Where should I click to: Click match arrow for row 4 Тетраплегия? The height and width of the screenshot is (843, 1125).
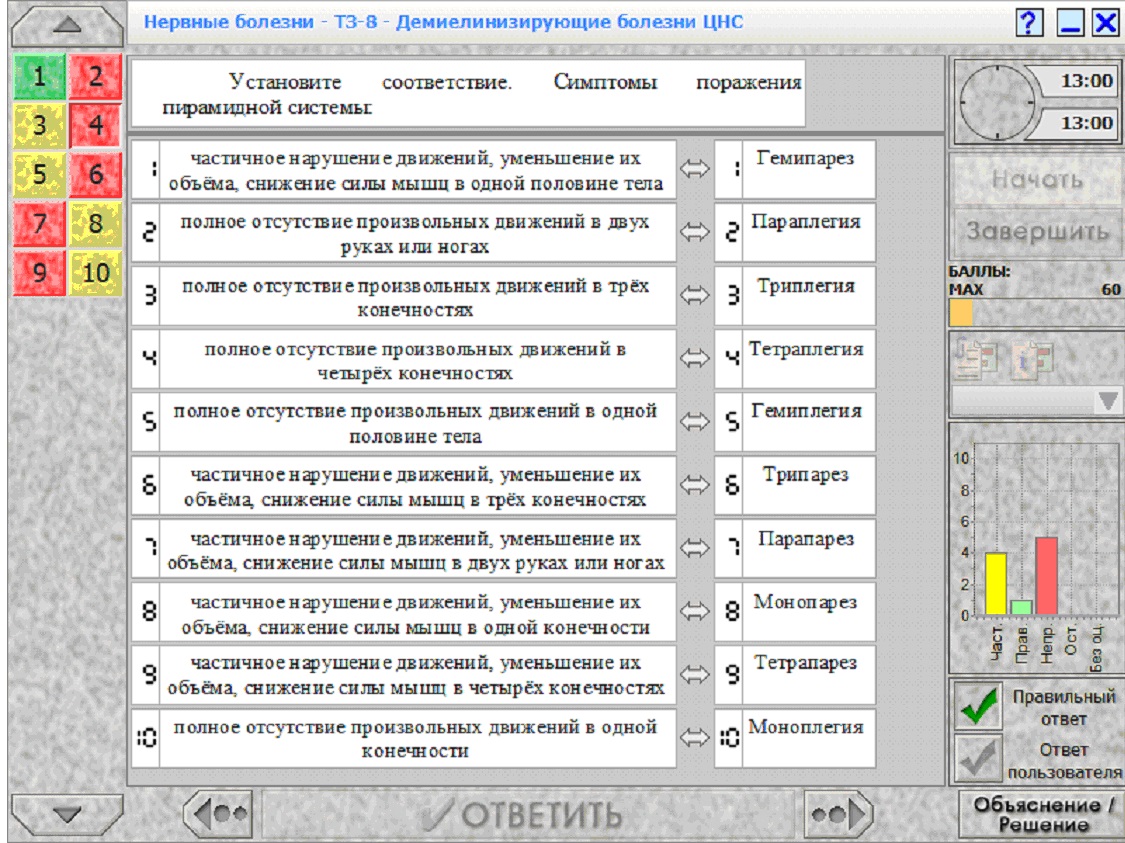point(695,358)
